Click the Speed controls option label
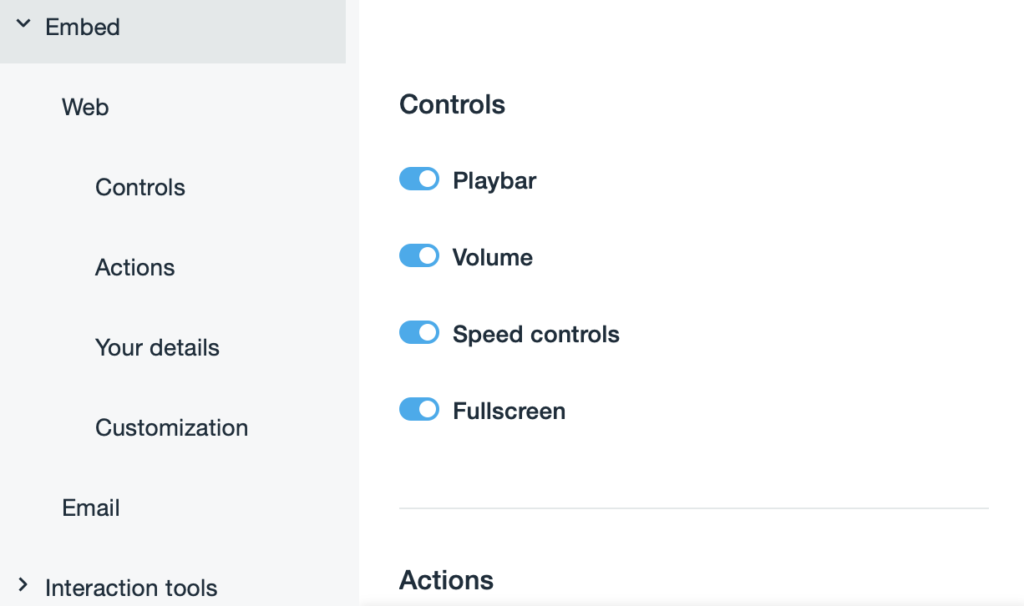The image size is (1024, 606). pos(536,334)
